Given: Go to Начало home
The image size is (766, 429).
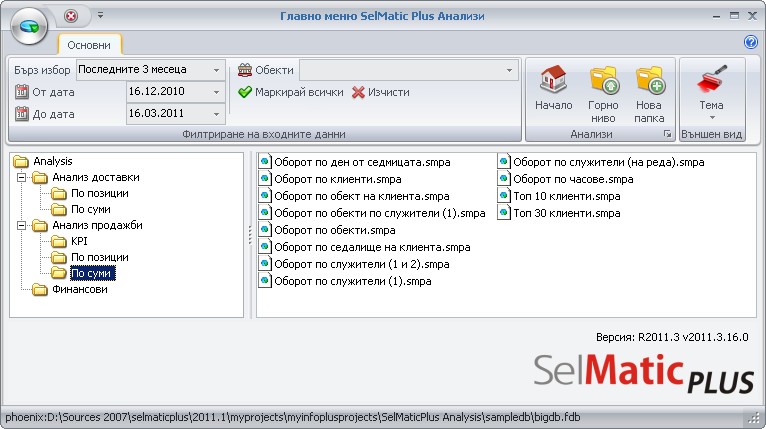Looking at the screenshot, I should [553, 88].
